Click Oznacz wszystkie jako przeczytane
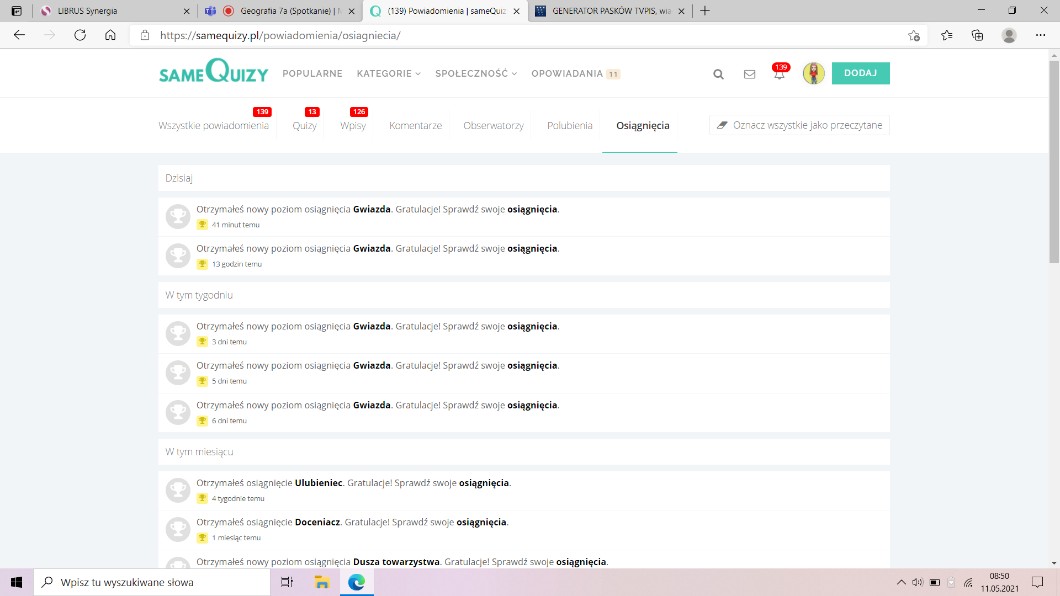Screen dimensions: 1060x596 (799, 126)
